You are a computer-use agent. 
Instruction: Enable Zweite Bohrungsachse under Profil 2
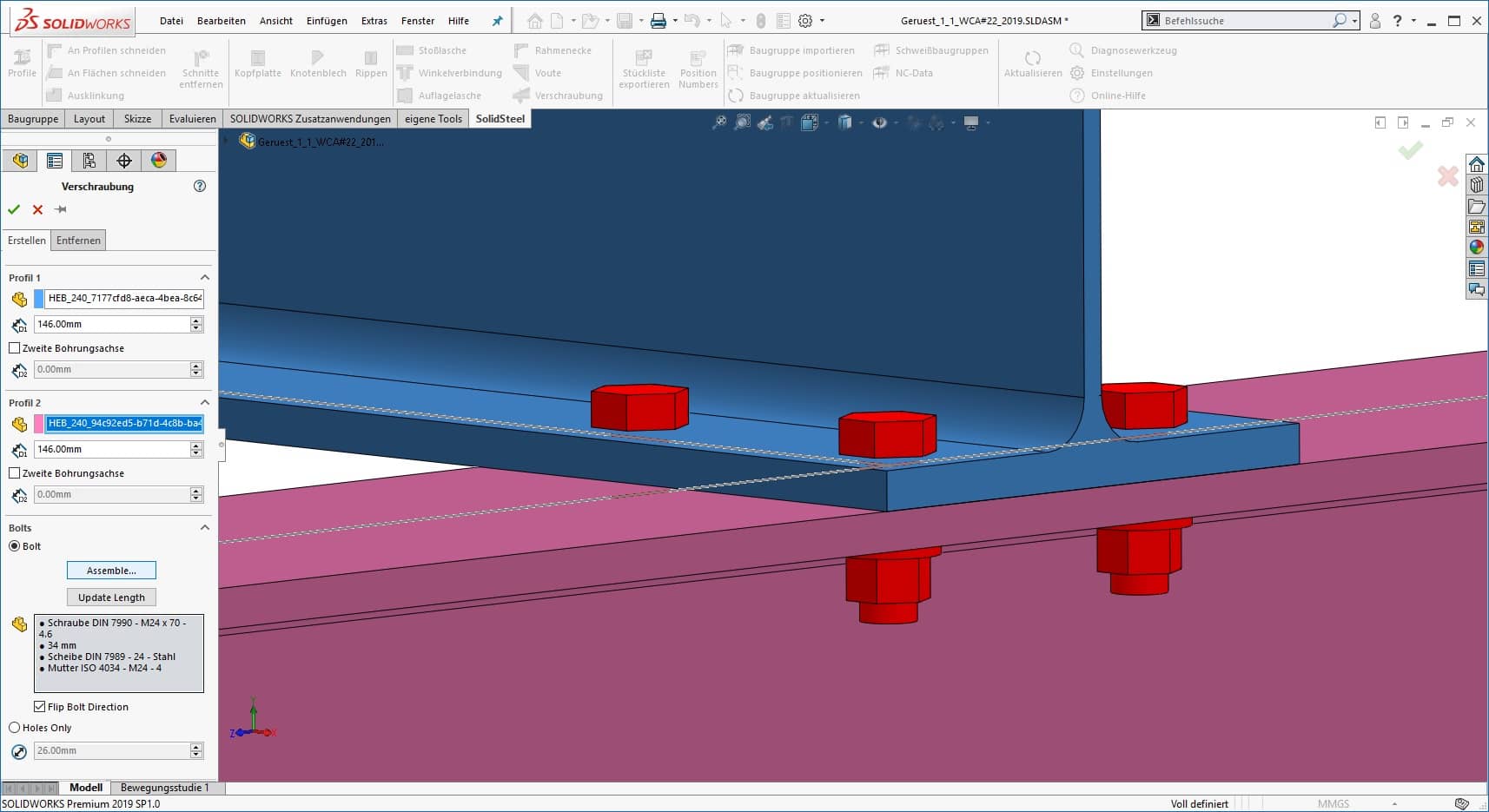tap(14, 473)
